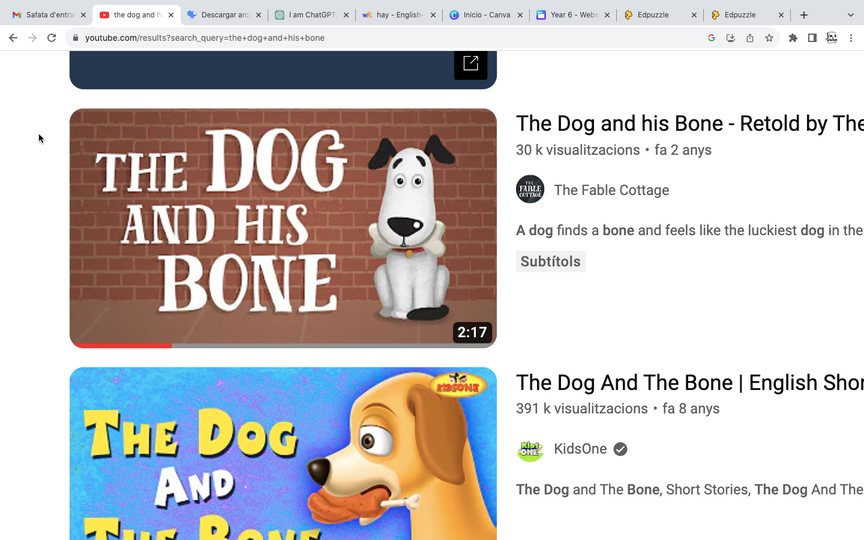Screen dimensions: 864x540
Task: Switch to Gmail Safata d'entrada tab
Action: point(50,15)
